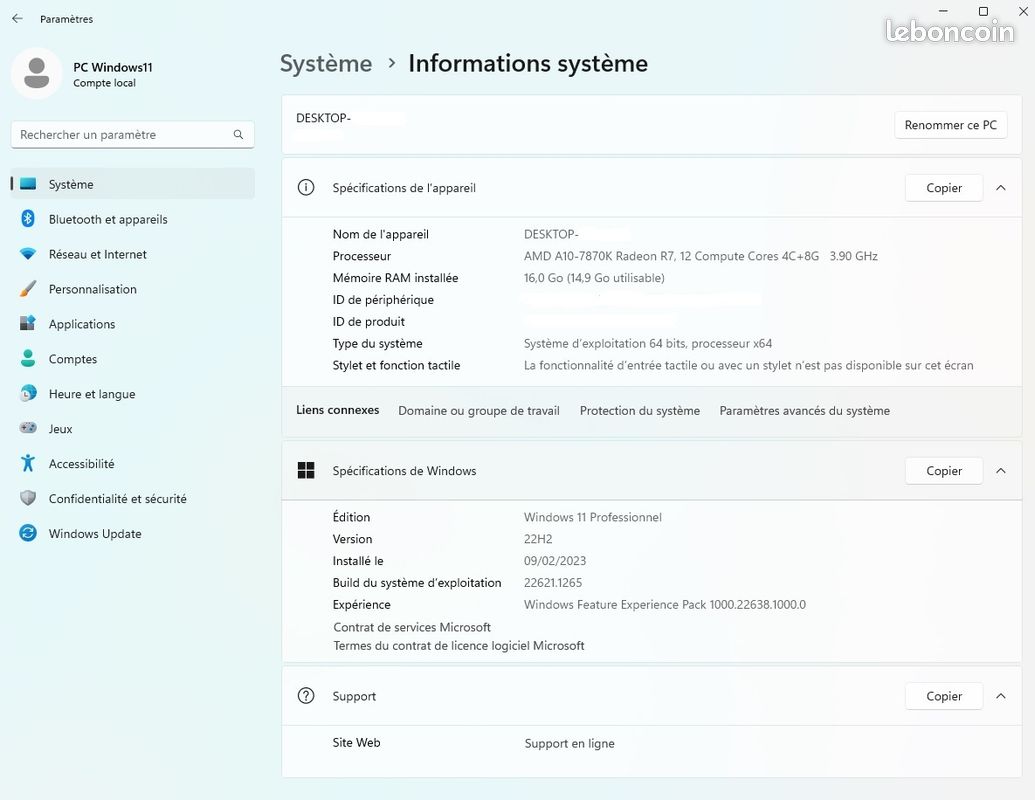Click the Rechercher un paramètre search field
The image size is (1035, 800).
(133, 135)
